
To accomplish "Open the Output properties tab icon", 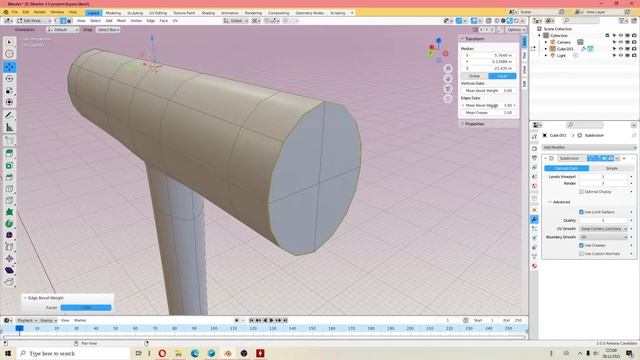I will coord(534,158).
